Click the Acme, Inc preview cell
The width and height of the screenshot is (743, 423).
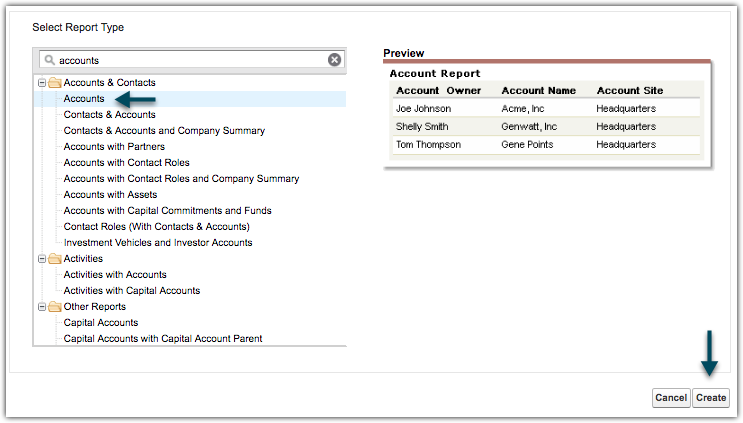[x=523, y=108]
